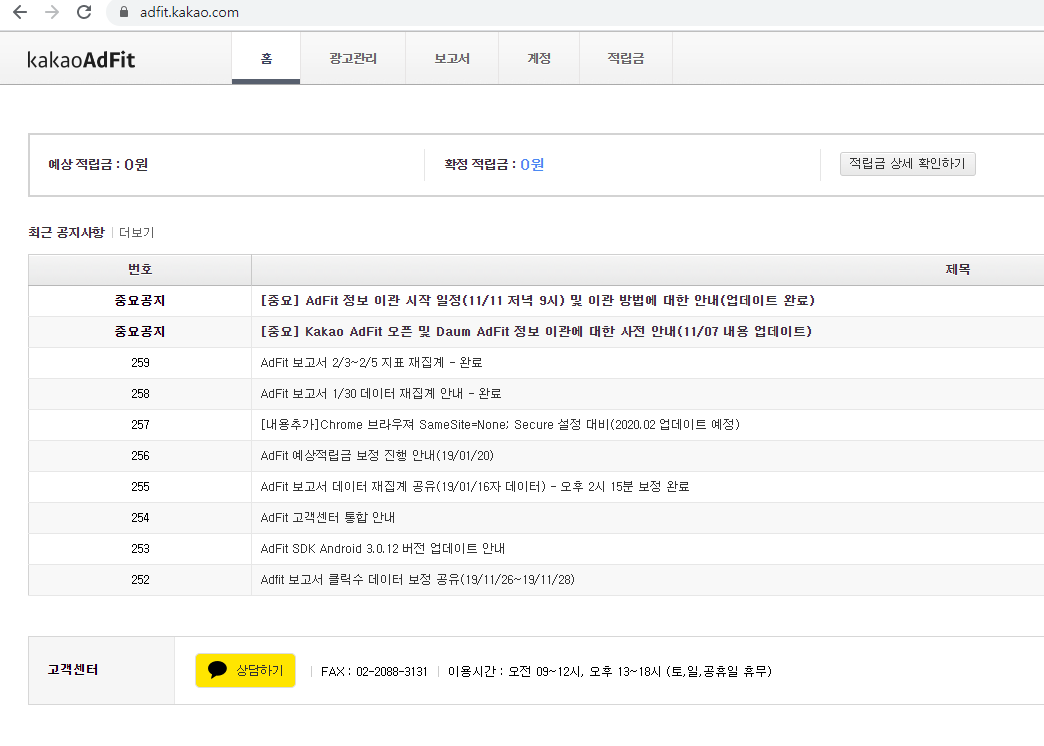Click number cell 255

(140, 487)
